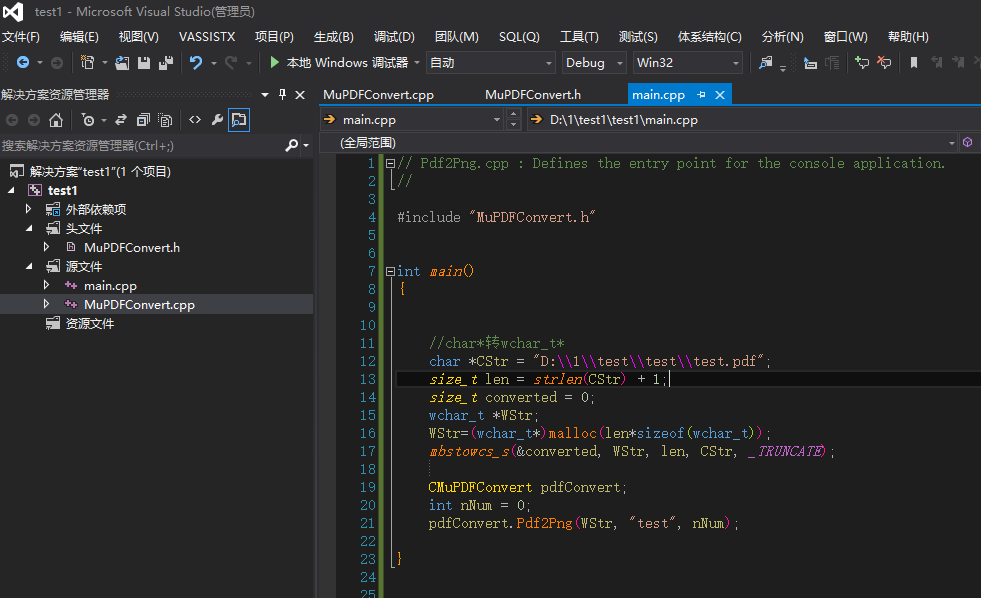The width and height of the screenshot is (981, 598).
Task: Toggle the pin on the main.cpp tab
Action: click(702, 95)
